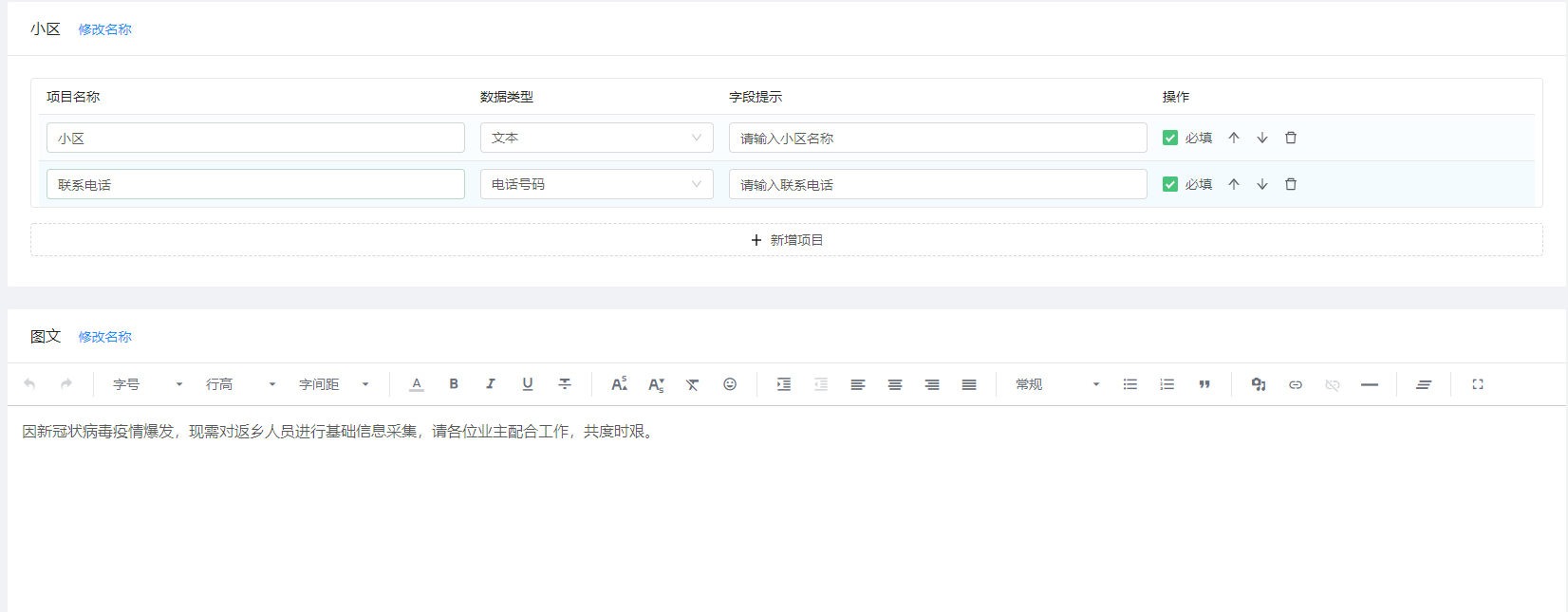Image resolution: width=1568 pixels, height=612 pixels.
Task: Toggle fullscreen editor mode
Action: pyautogui.click(x=1478, y=384)
